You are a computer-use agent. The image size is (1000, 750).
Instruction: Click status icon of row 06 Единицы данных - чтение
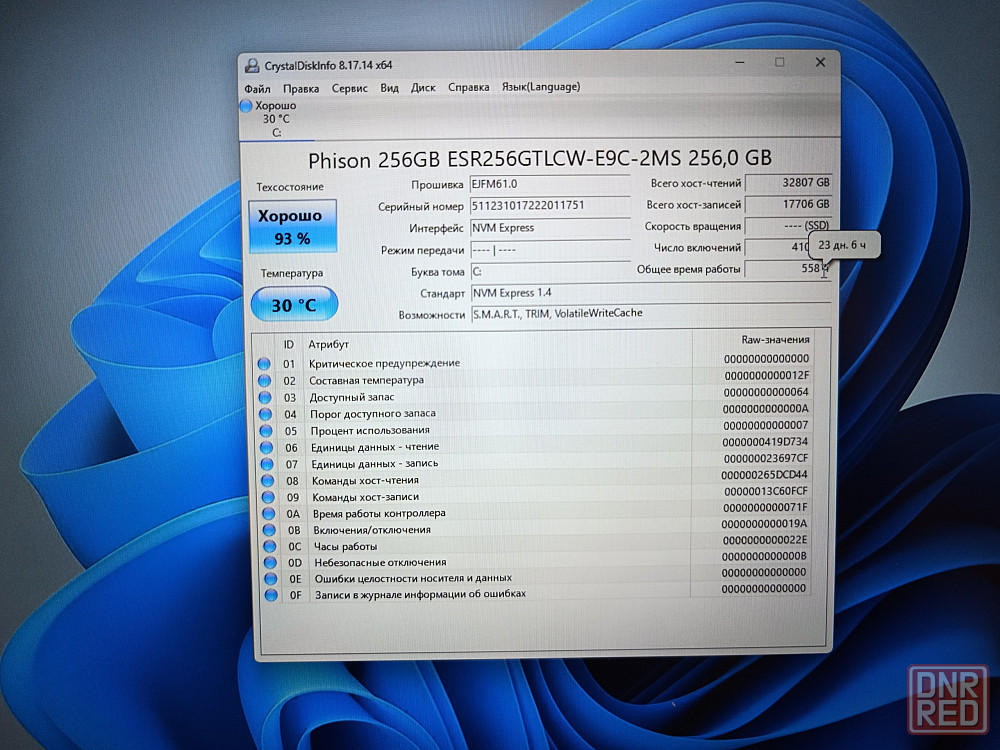pos(267,448)
